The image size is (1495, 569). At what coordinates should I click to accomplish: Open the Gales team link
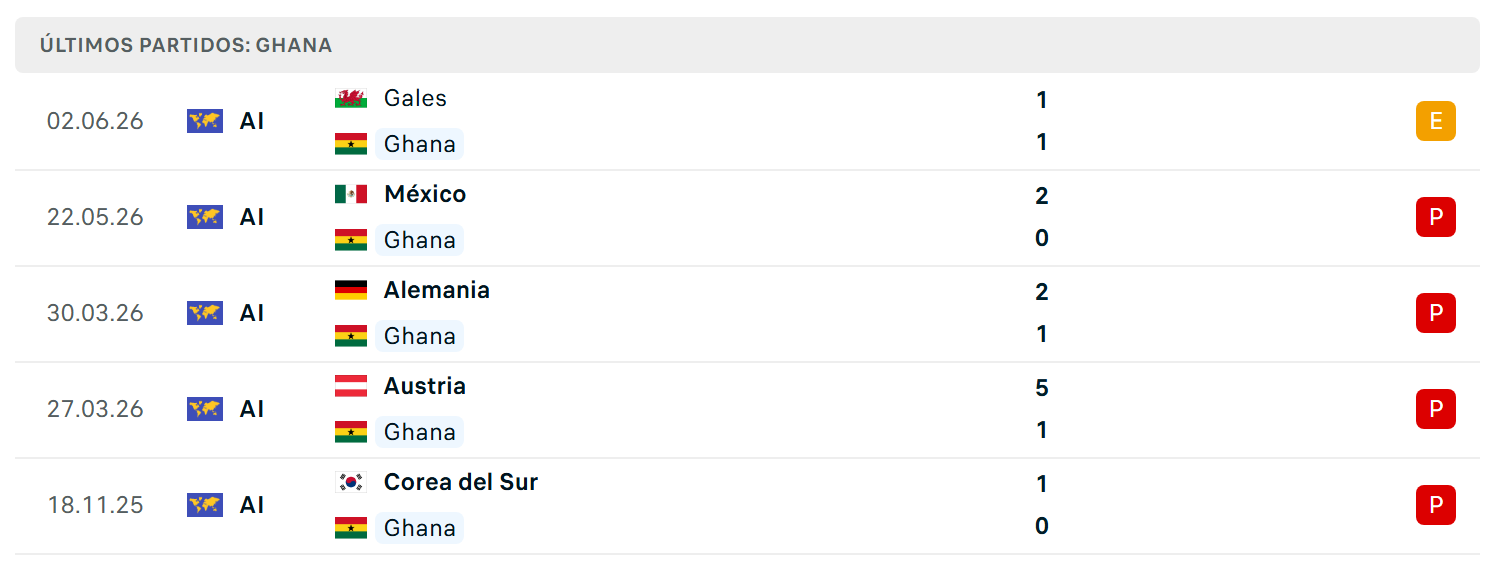pos(415,98)
